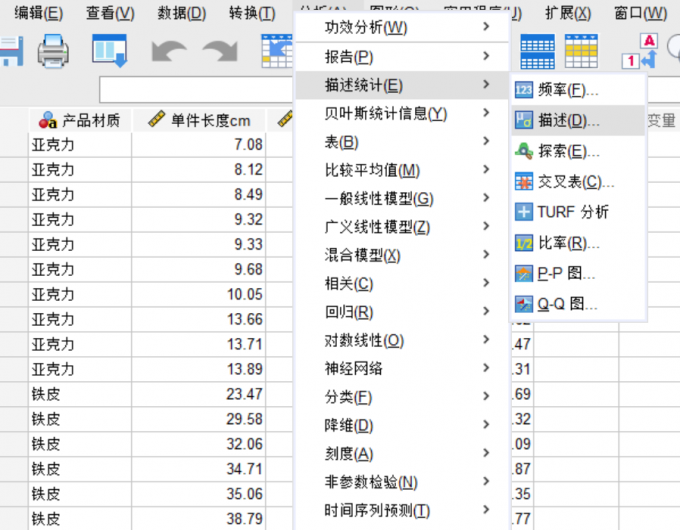Click the 产品材质 column header
680x530 pixels.
pos(81,120)
